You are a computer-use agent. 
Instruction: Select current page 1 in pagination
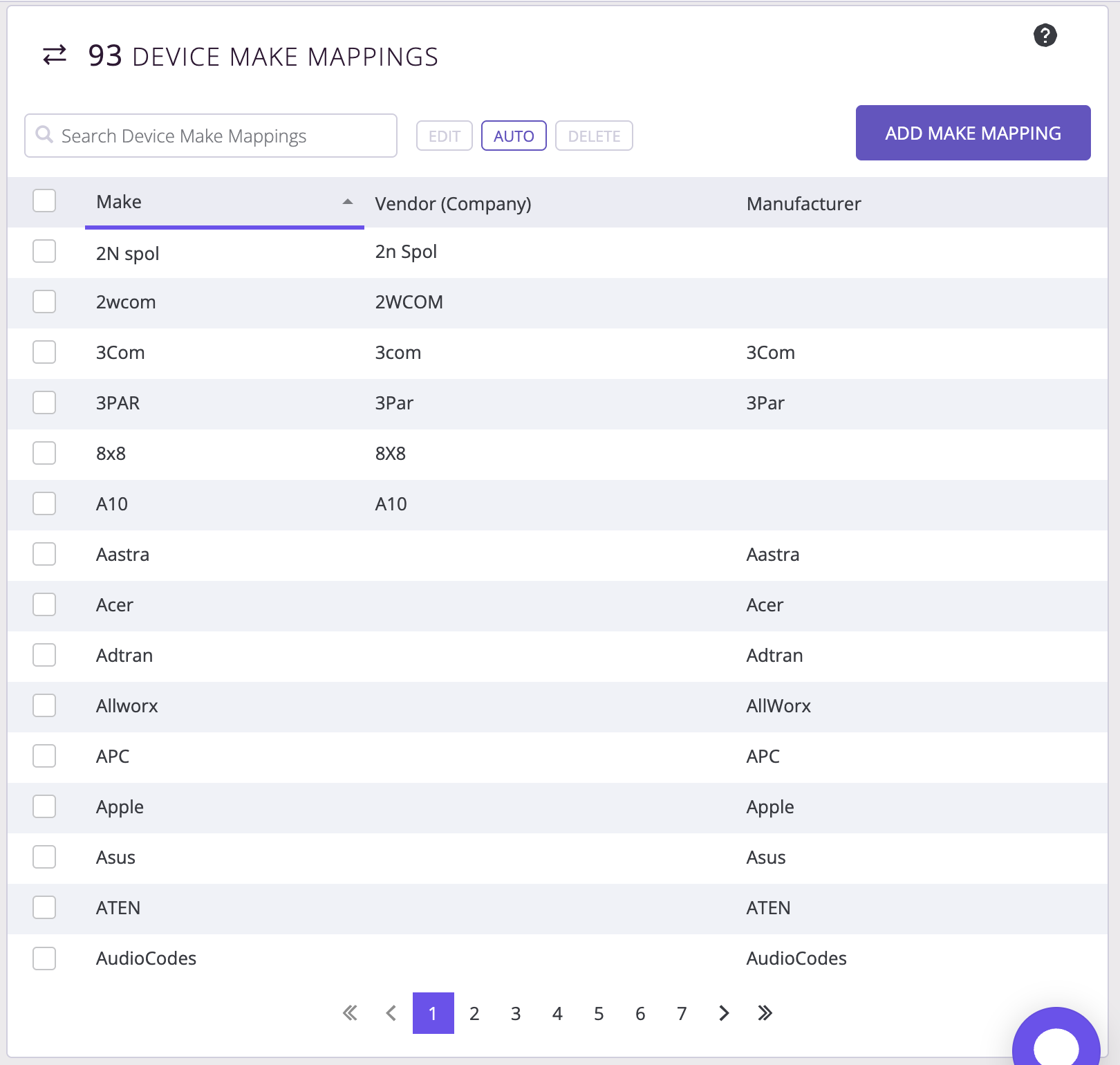[x=433, y=1013]
